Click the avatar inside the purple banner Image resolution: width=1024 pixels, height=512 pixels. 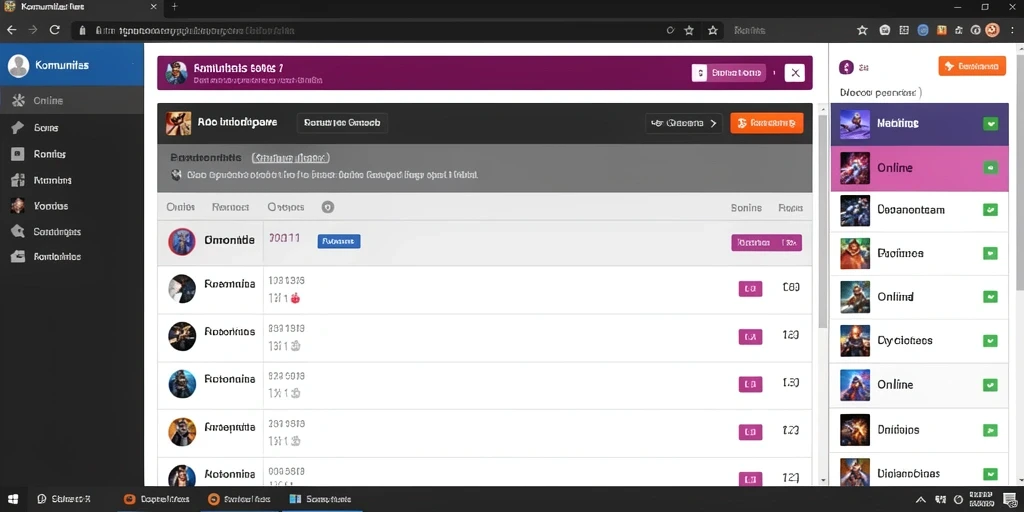pos(176,72)
